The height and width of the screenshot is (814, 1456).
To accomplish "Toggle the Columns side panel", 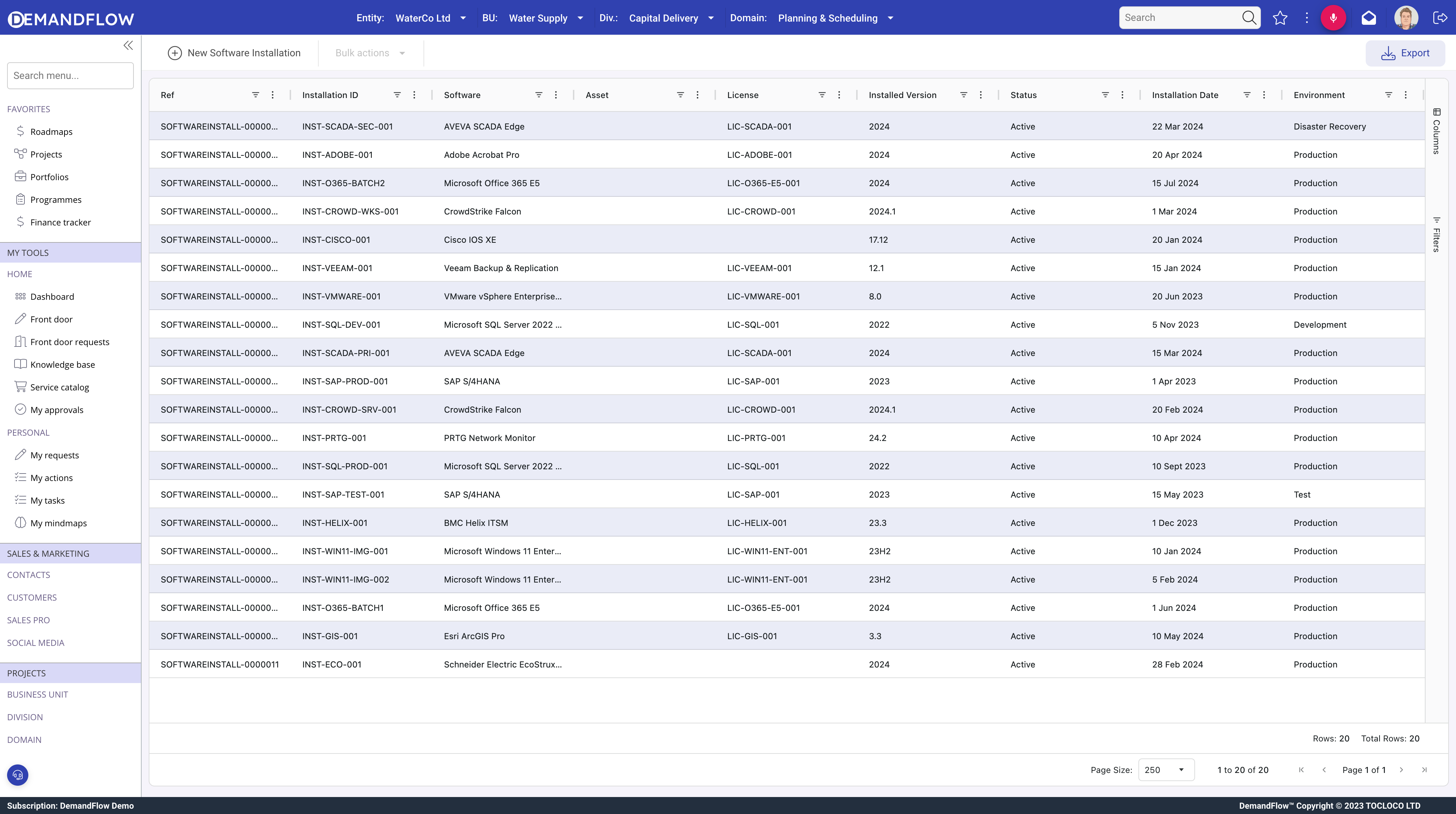I will (1436, 131).
